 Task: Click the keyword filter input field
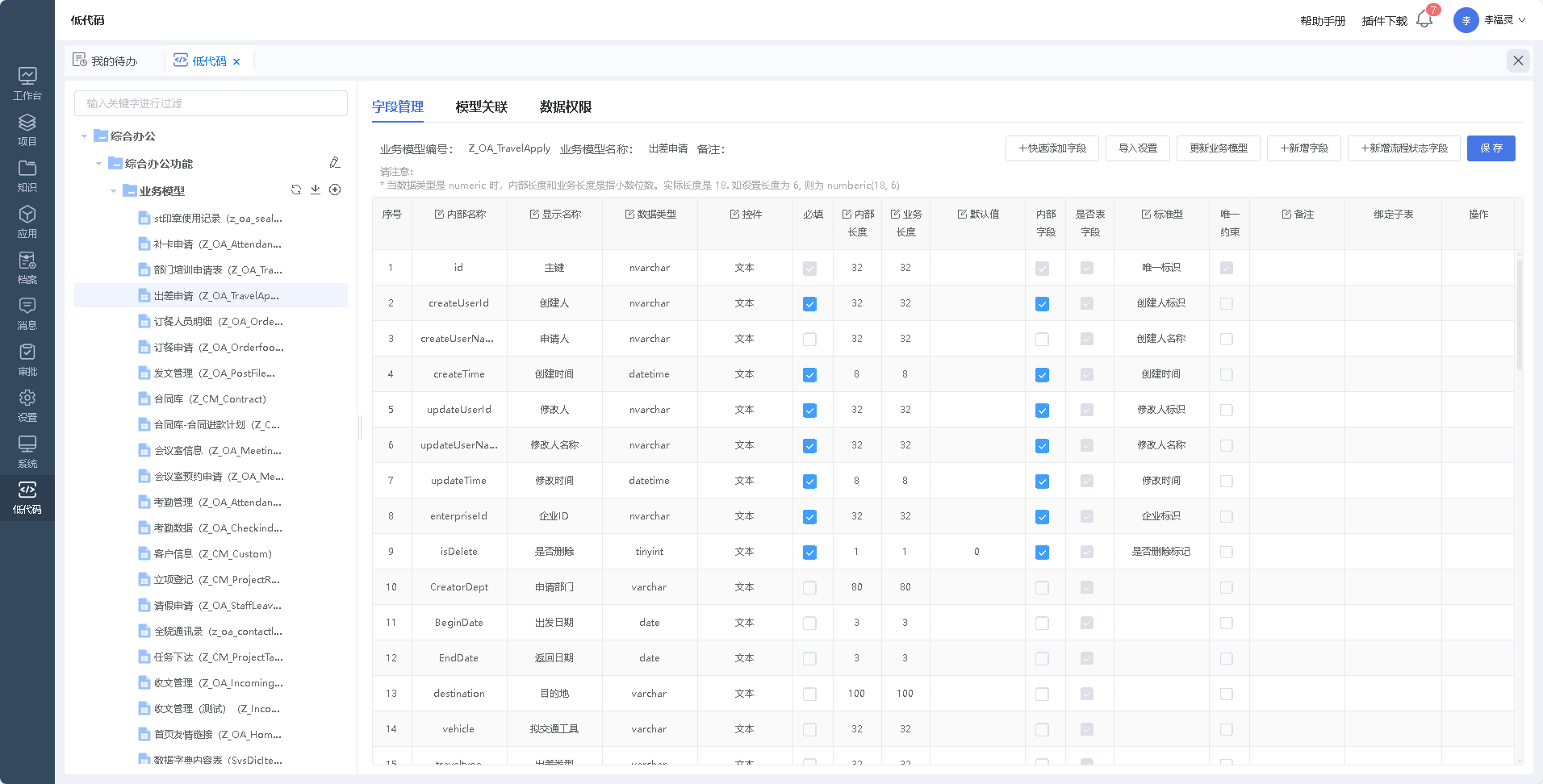[211, 103]
